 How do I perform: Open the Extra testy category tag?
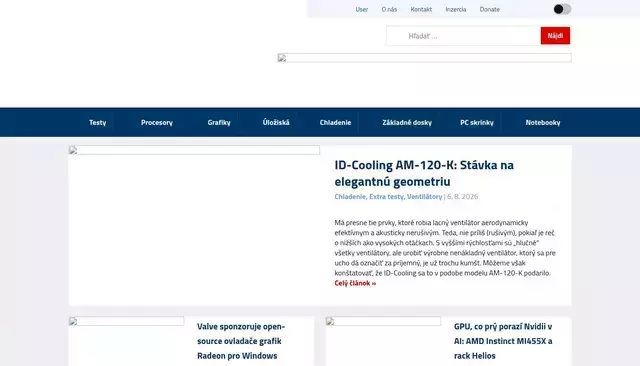click(386, 197)
